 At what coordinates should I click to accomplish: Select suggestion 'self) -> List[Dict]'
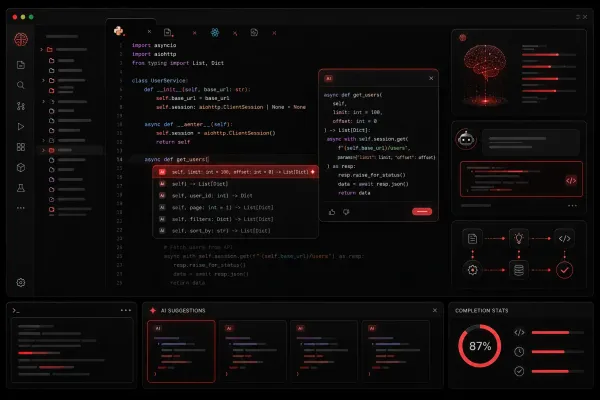point(235,184)
